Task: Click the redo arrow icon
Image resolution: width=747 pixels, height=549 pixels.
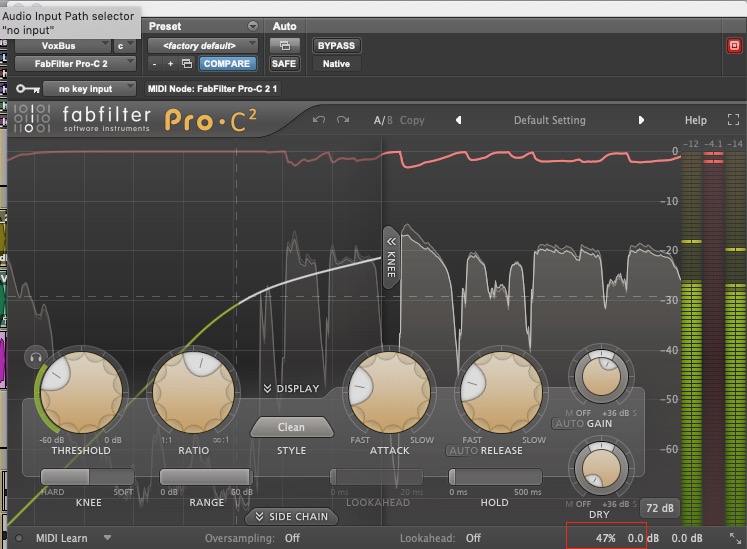Action: pos(343,120)
